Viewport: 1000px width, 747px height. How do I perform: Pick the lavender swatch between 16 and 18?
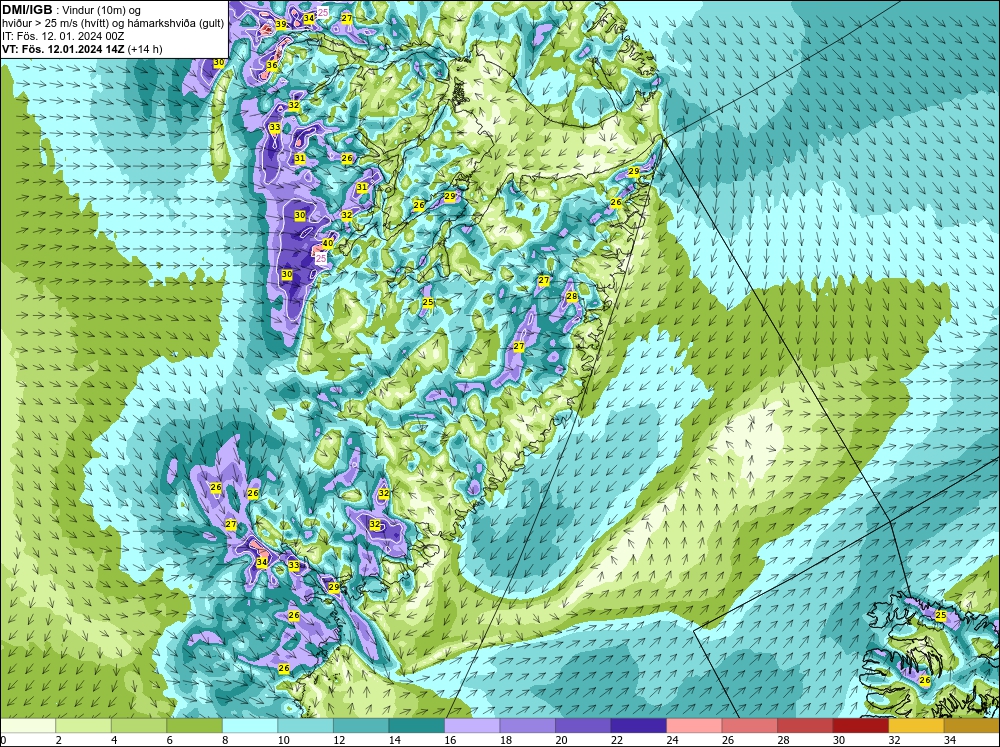[x=472, y=726]
